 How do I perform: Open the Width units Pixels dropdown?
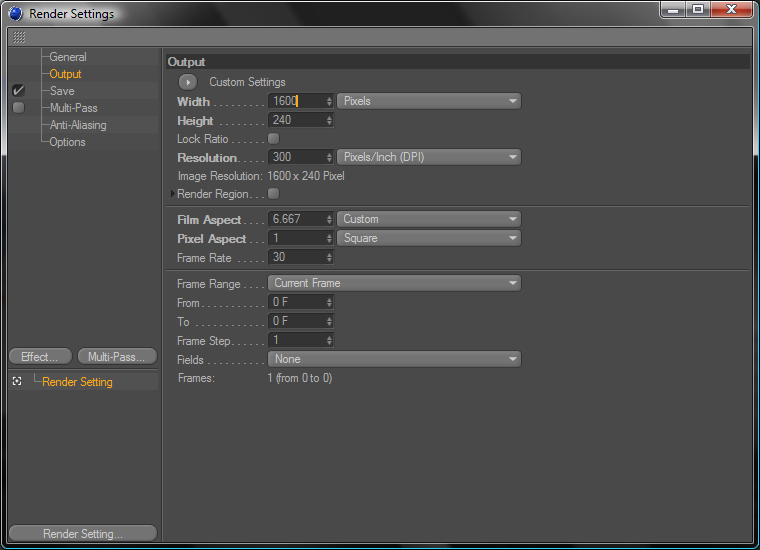(x=429, y=101)
